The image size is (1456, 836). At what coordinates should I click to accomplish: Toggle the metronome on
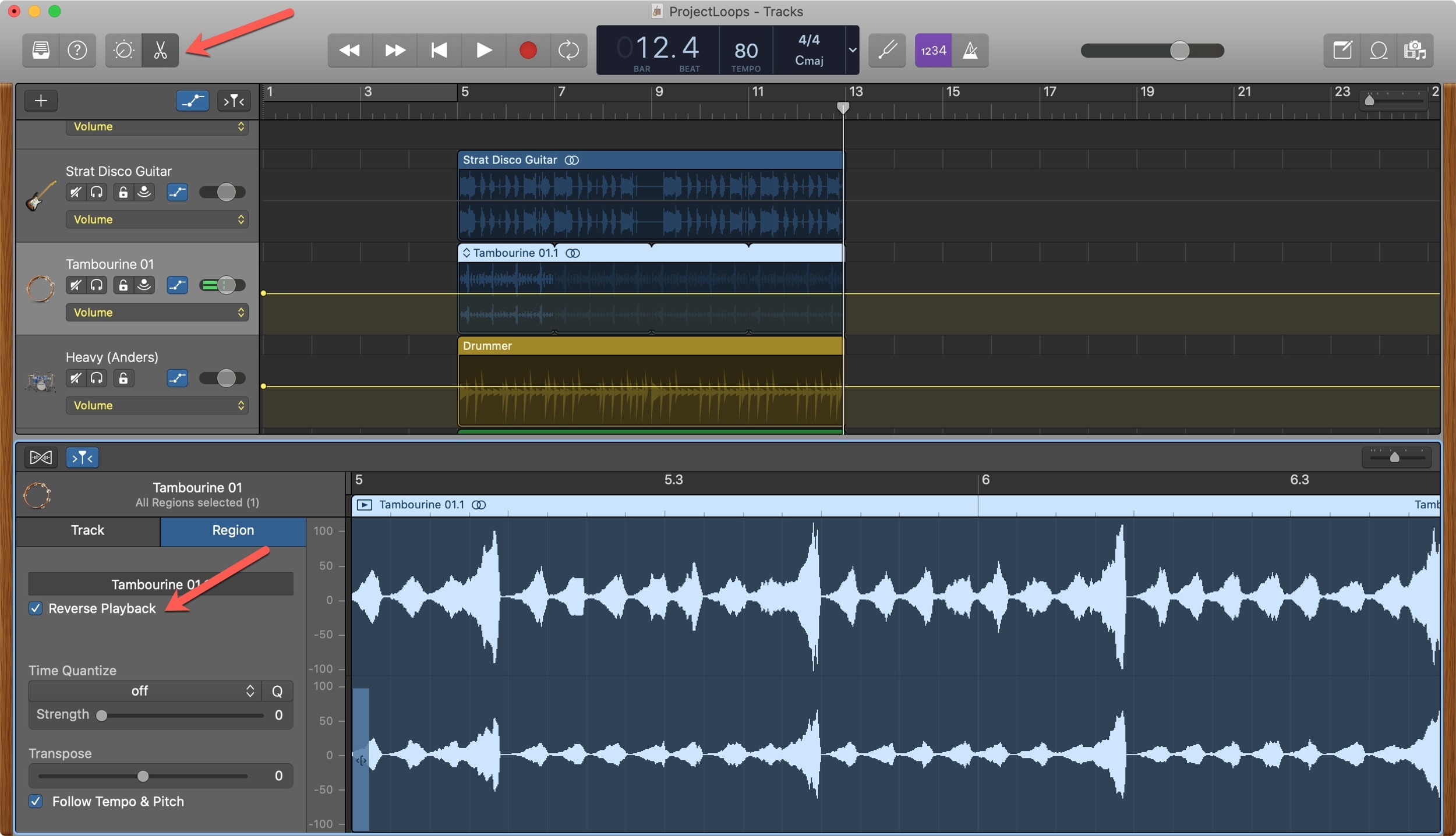click(x=970, y=50)
